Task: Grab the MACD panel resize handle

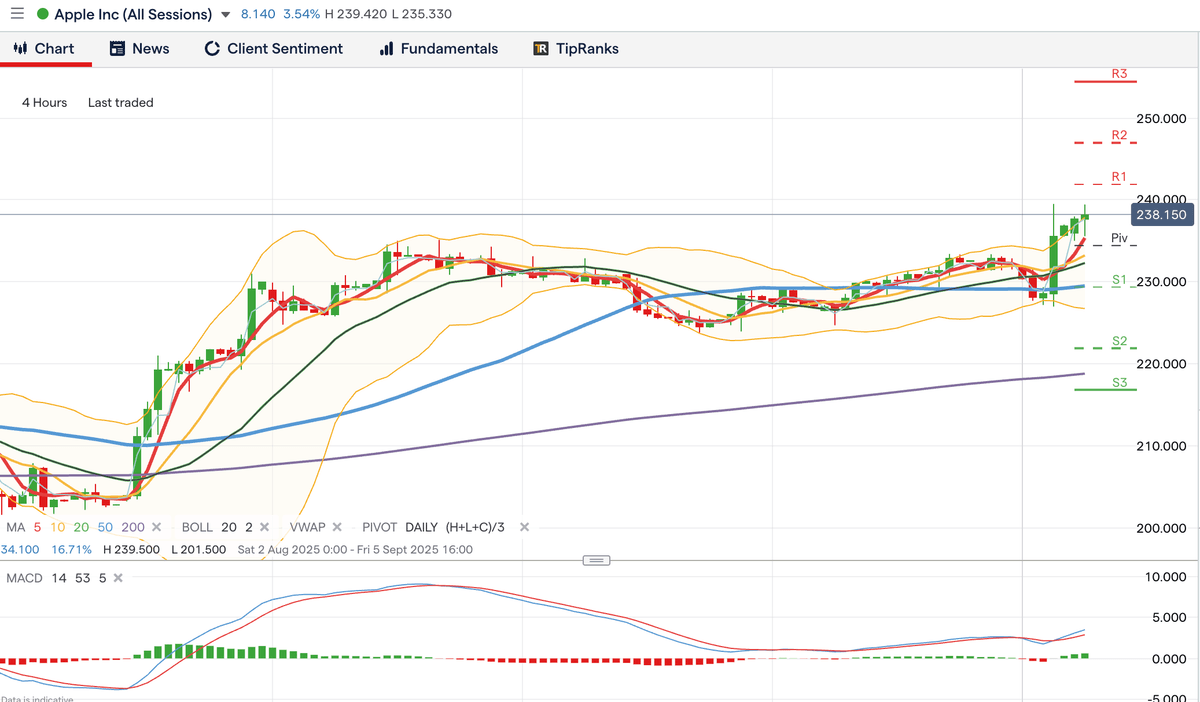Action: pos(596,560)
